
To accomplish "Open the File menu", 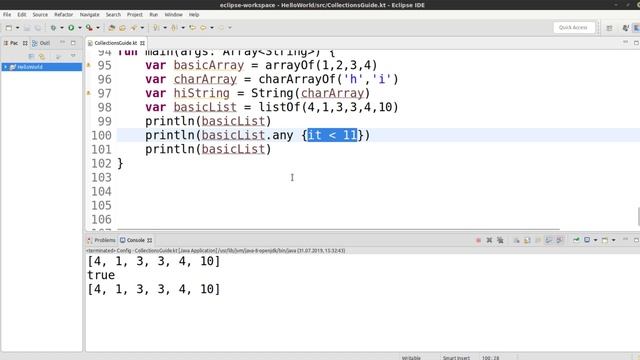I will [x=7, y=15].
